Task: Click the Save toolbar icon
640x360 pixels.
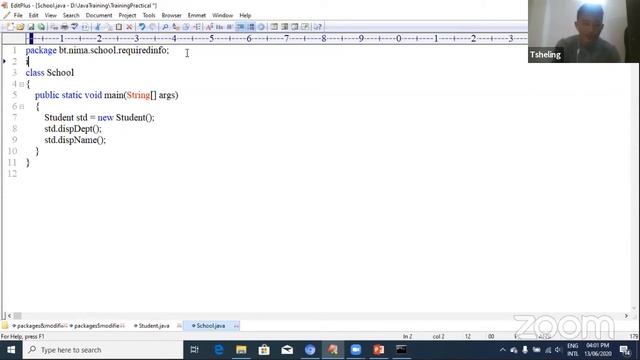Action: (x=31, y=27)
